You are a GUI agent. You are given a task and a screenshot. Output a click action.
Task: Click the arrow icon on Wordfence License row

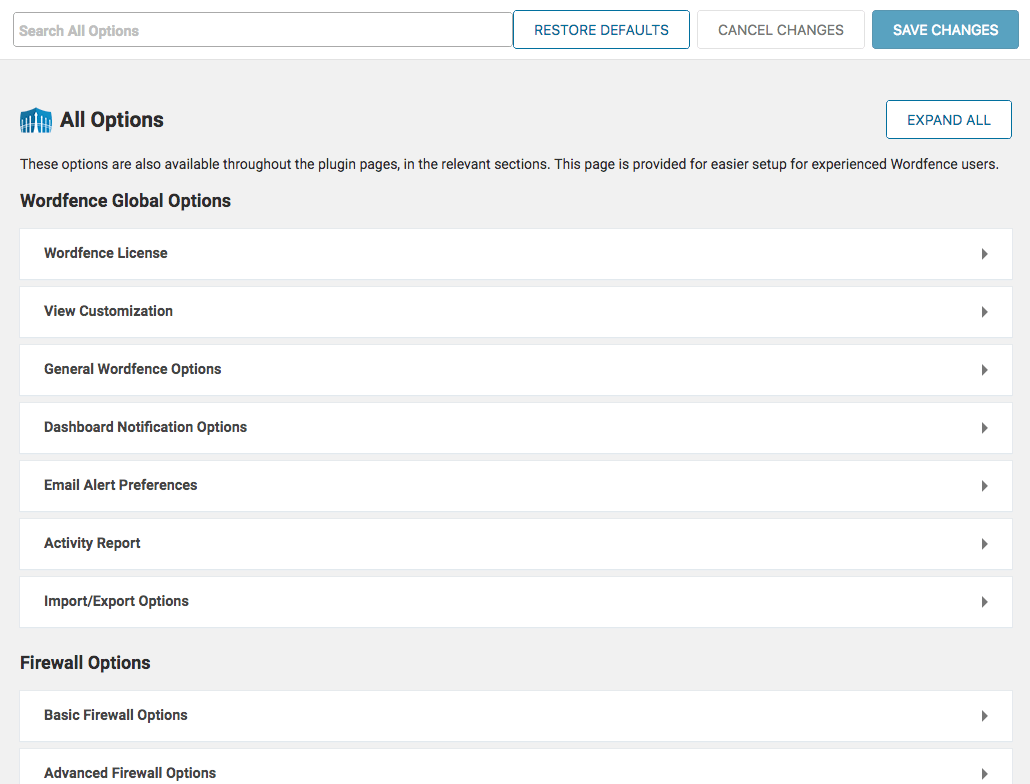[x=984, y=254]
